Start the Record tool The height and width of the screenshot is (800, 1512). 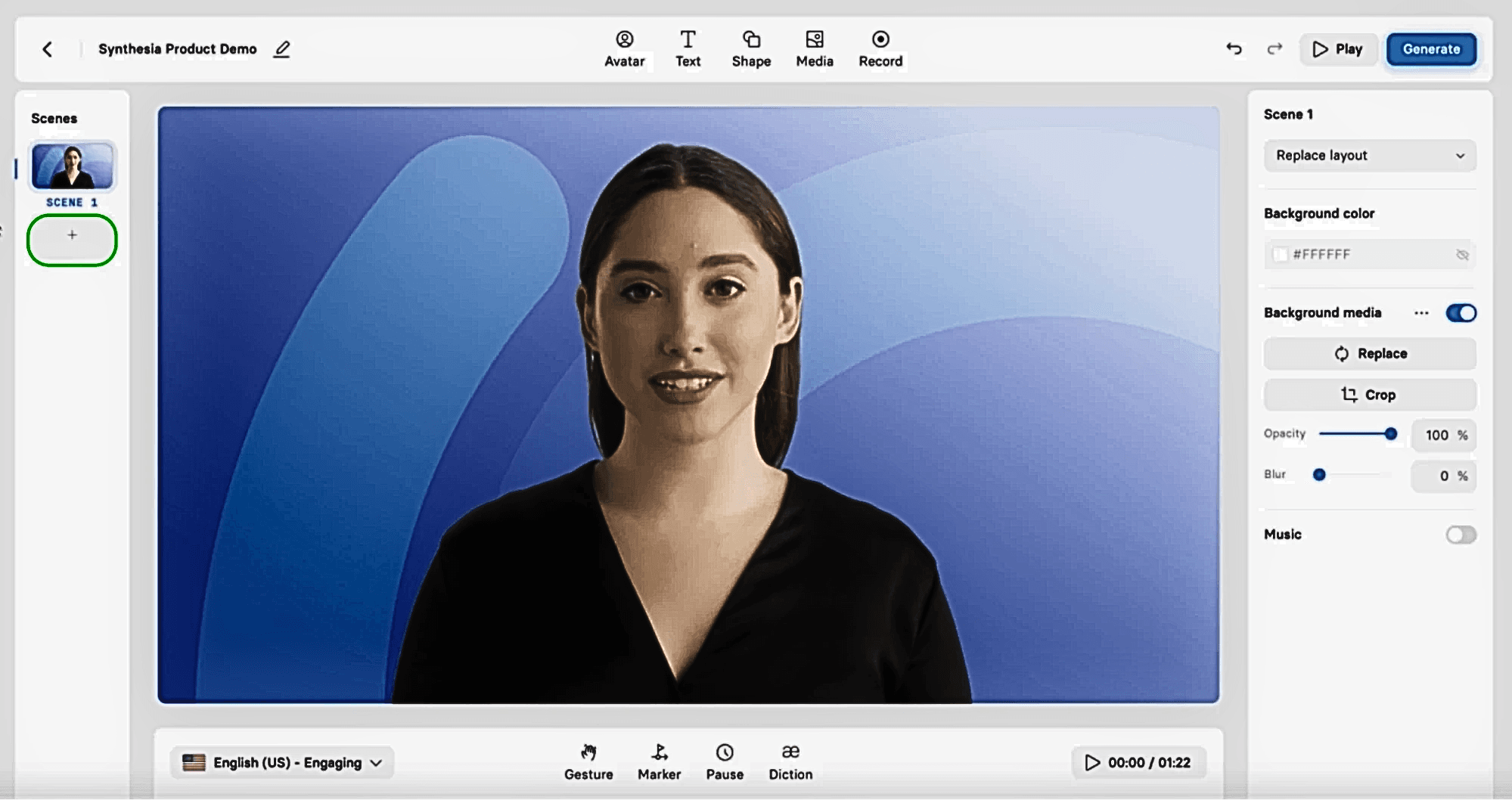pyautogui.click(x=880, y=49)
